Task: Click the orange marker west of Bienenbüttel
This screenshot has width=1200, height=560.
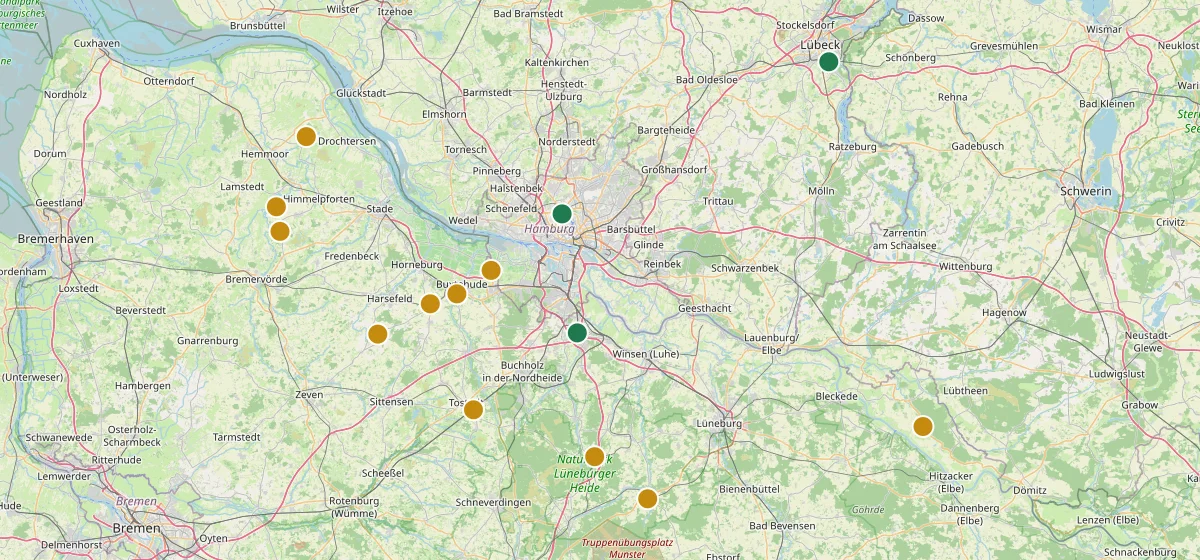Action: pyautogui.click(x=647, y=498)
